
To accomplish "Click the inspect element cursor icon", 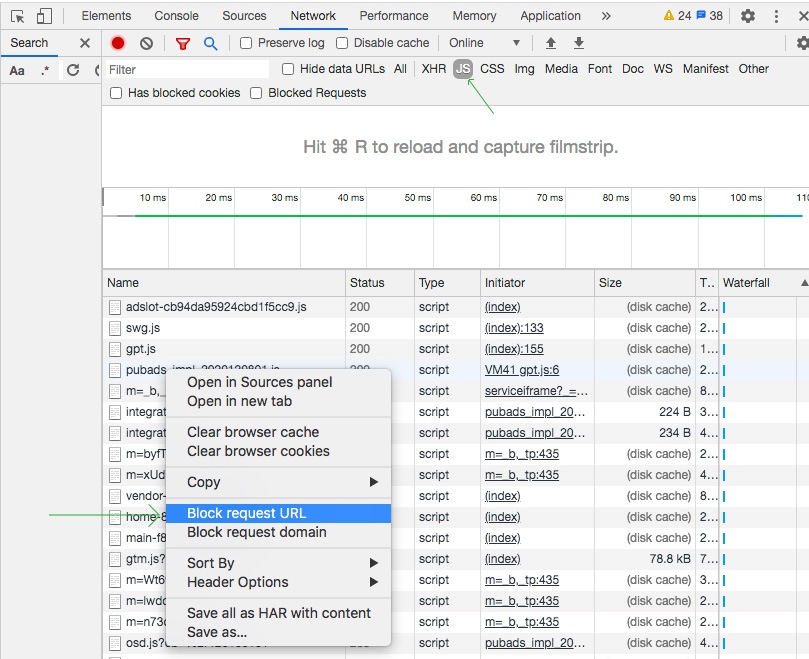I will (17, 16).
